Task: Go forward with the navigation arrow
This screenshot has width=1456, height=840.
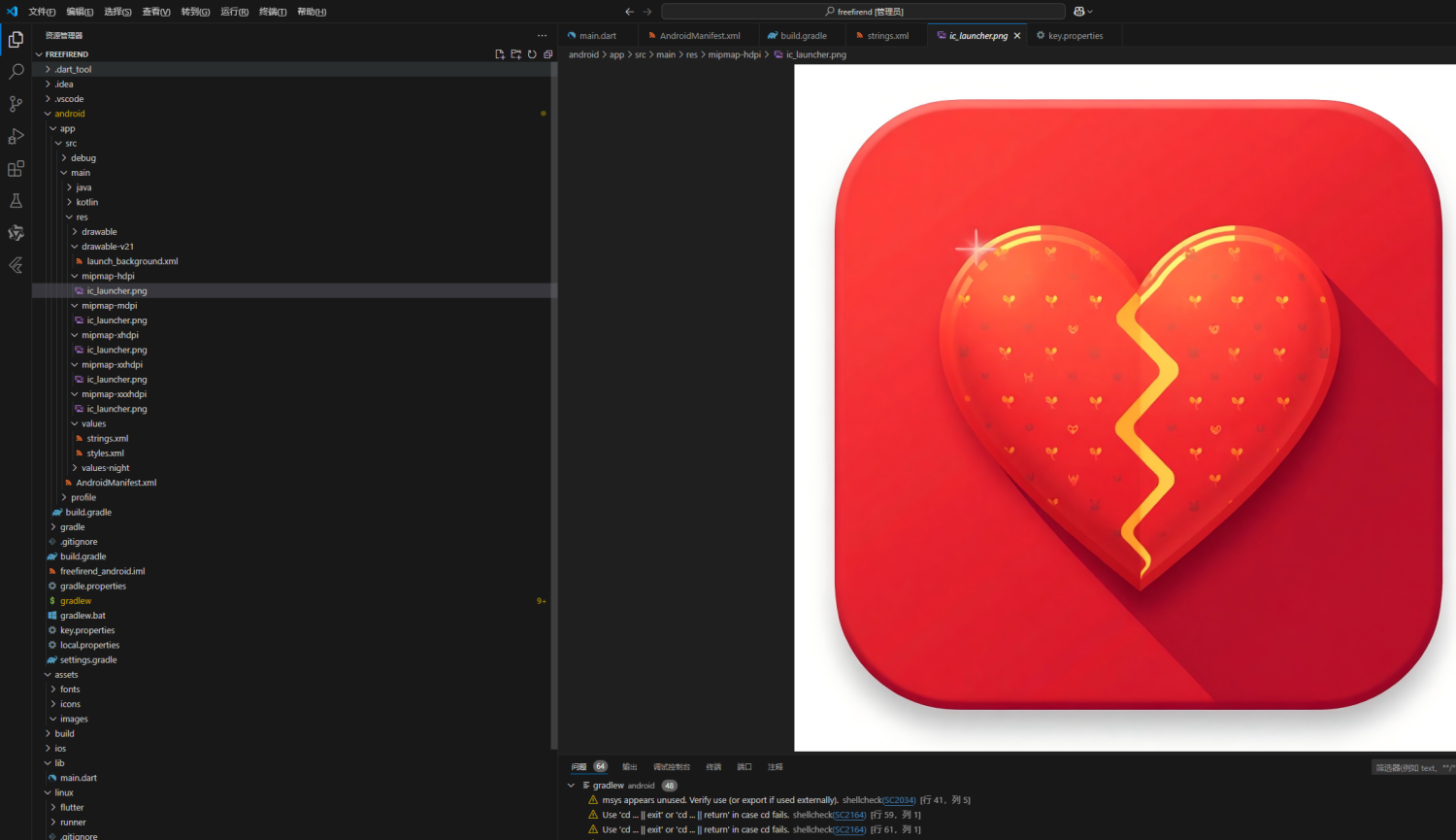Action: tap(647, 12)
